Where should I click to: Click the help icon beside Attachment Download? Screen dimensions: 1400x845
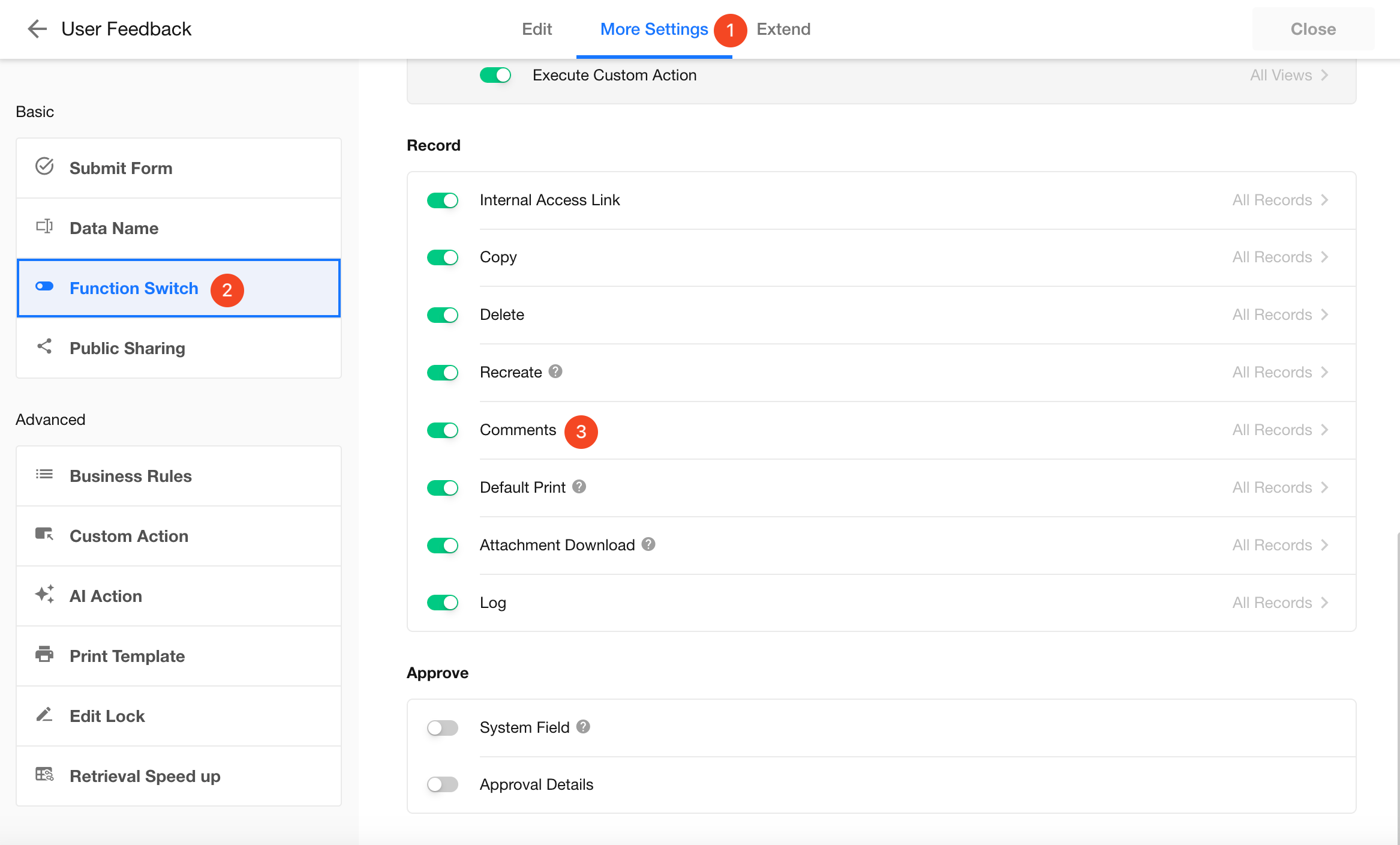(648, 544)
